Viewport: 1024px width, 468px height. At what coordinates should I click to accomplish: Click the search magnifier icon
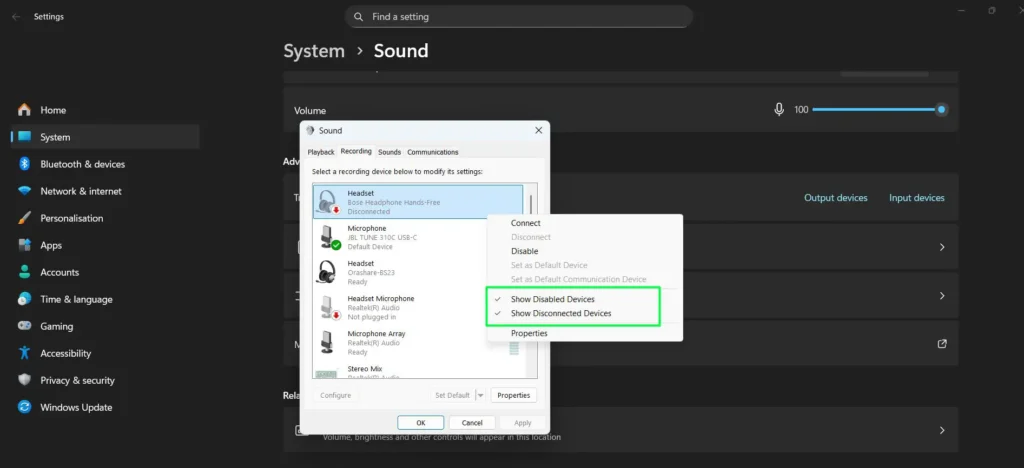[x=358, y=17]
